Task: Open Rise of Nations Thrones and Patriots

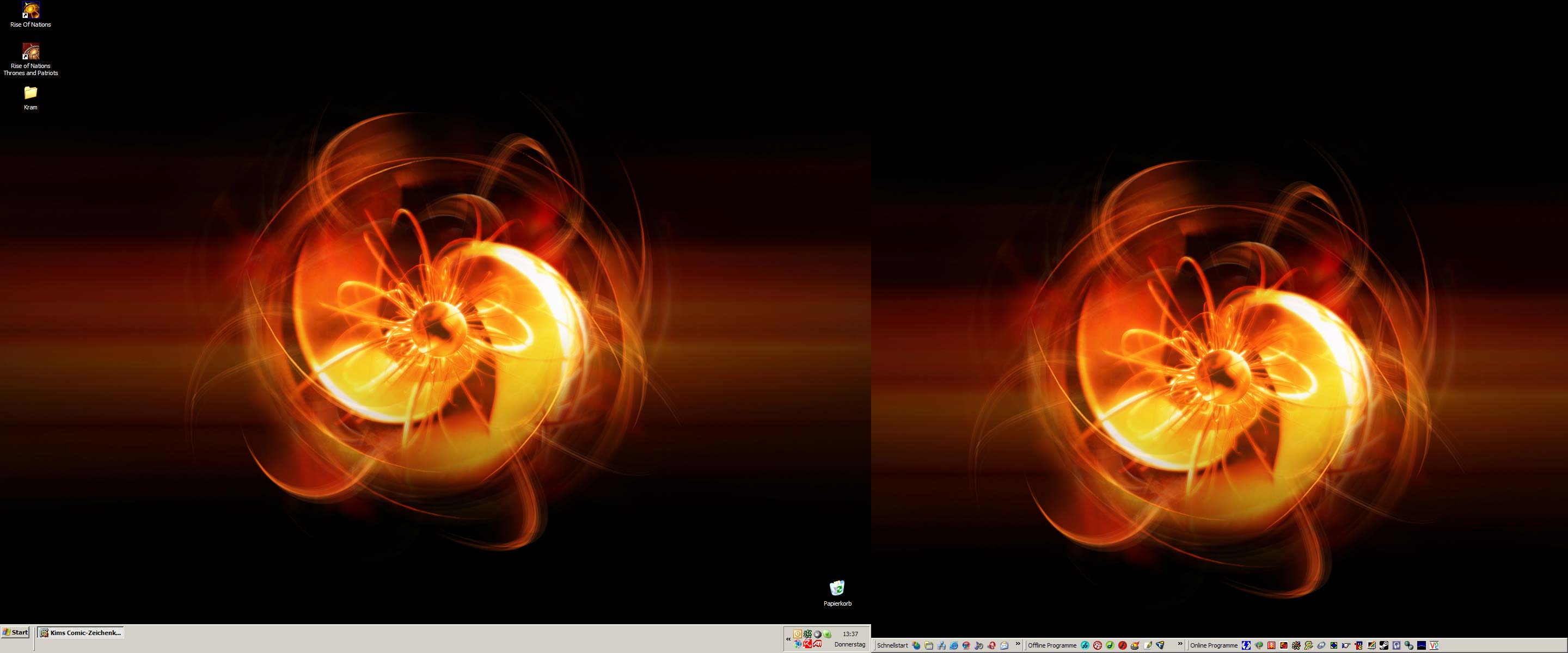Action: tap(30, 51)
